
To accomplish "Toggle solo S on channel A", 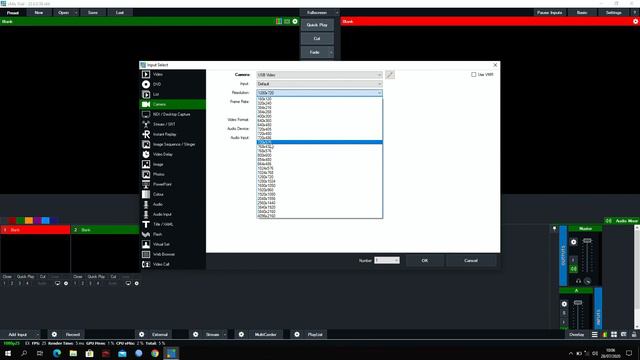I will click(564, 313).
